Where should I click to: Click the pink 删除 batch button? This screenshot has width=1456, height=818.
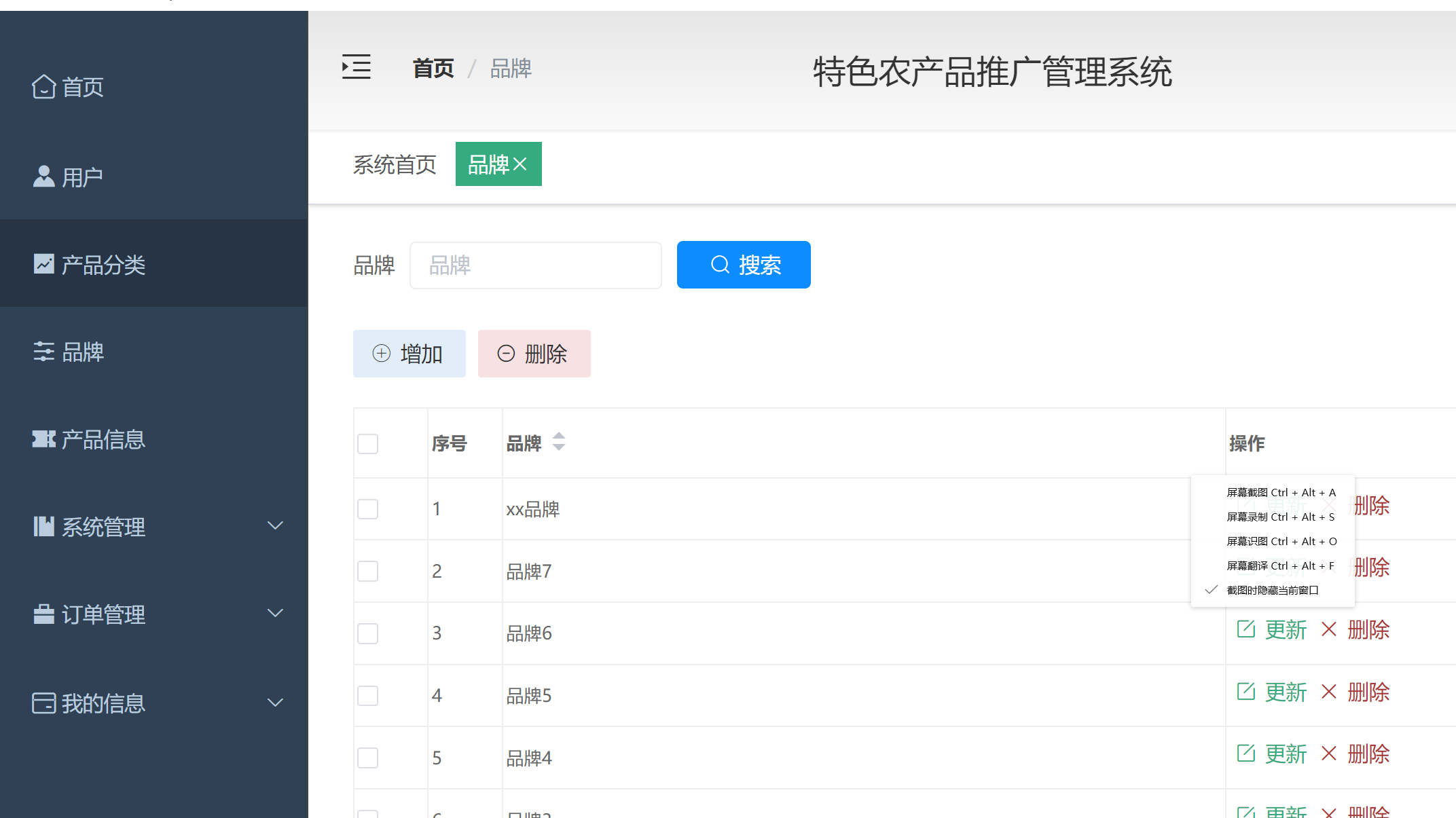point(534,354)
